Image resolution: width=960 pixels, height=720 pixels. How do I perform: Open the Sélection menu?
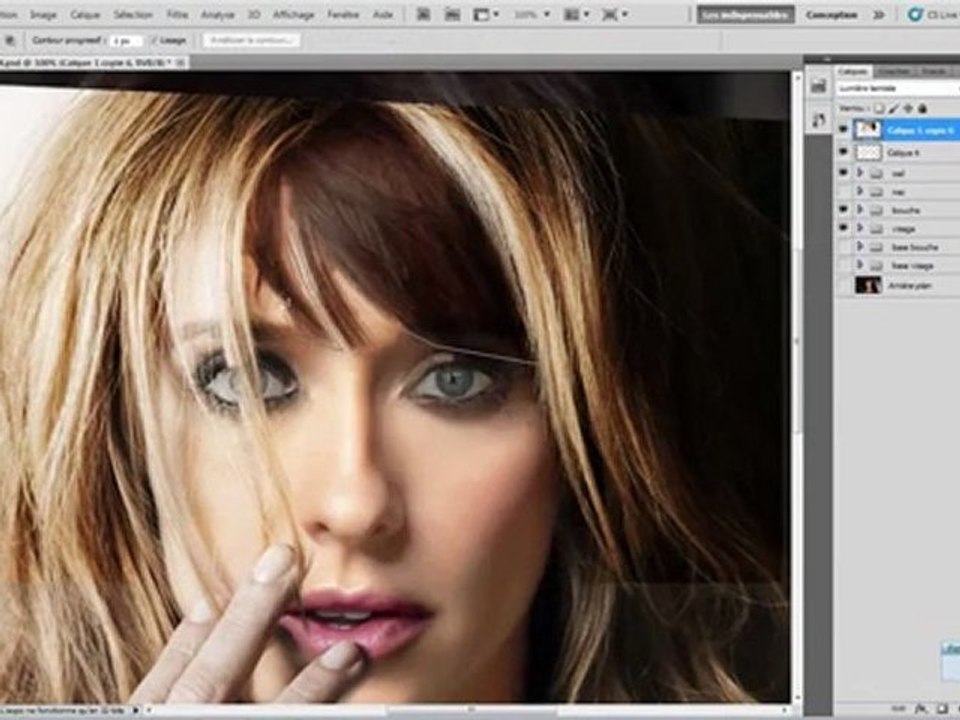coord(133,14)
